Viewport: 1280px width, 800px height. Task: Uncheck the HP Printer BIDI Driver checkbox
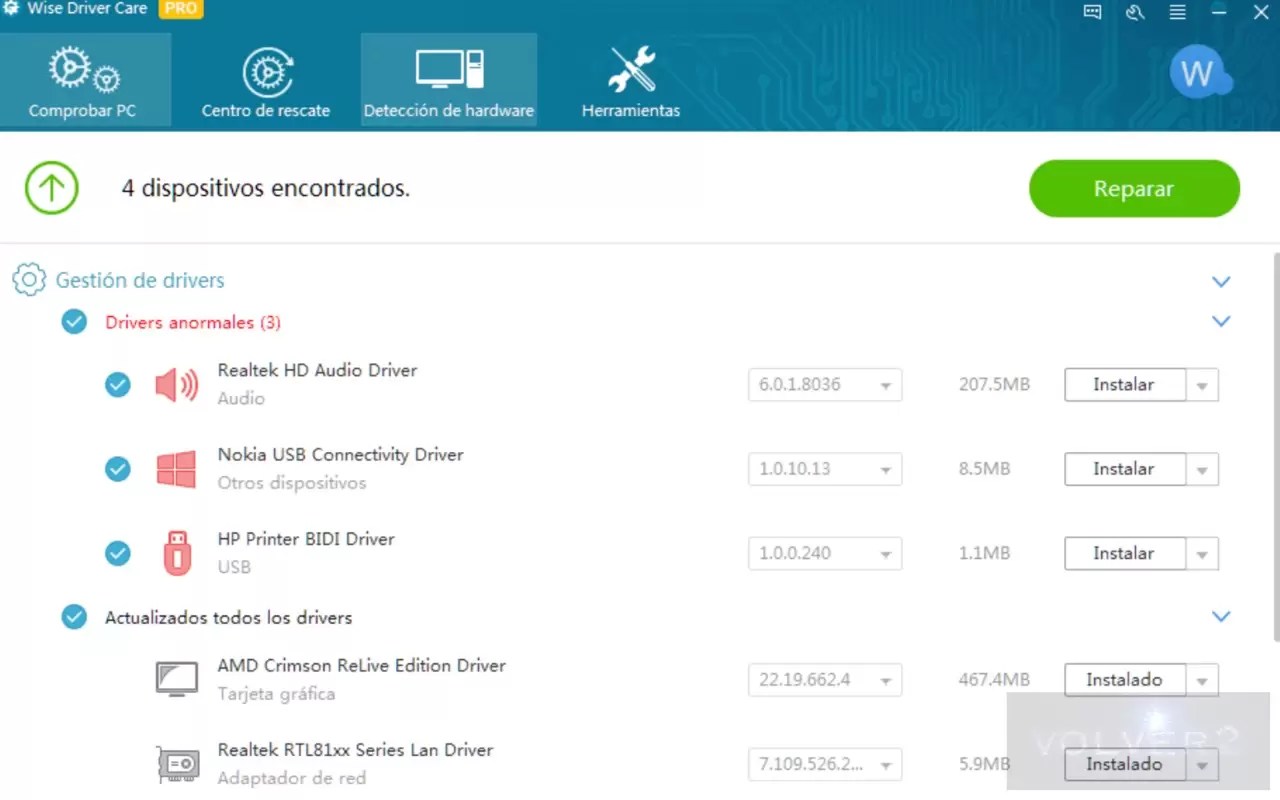click(118, 553)
